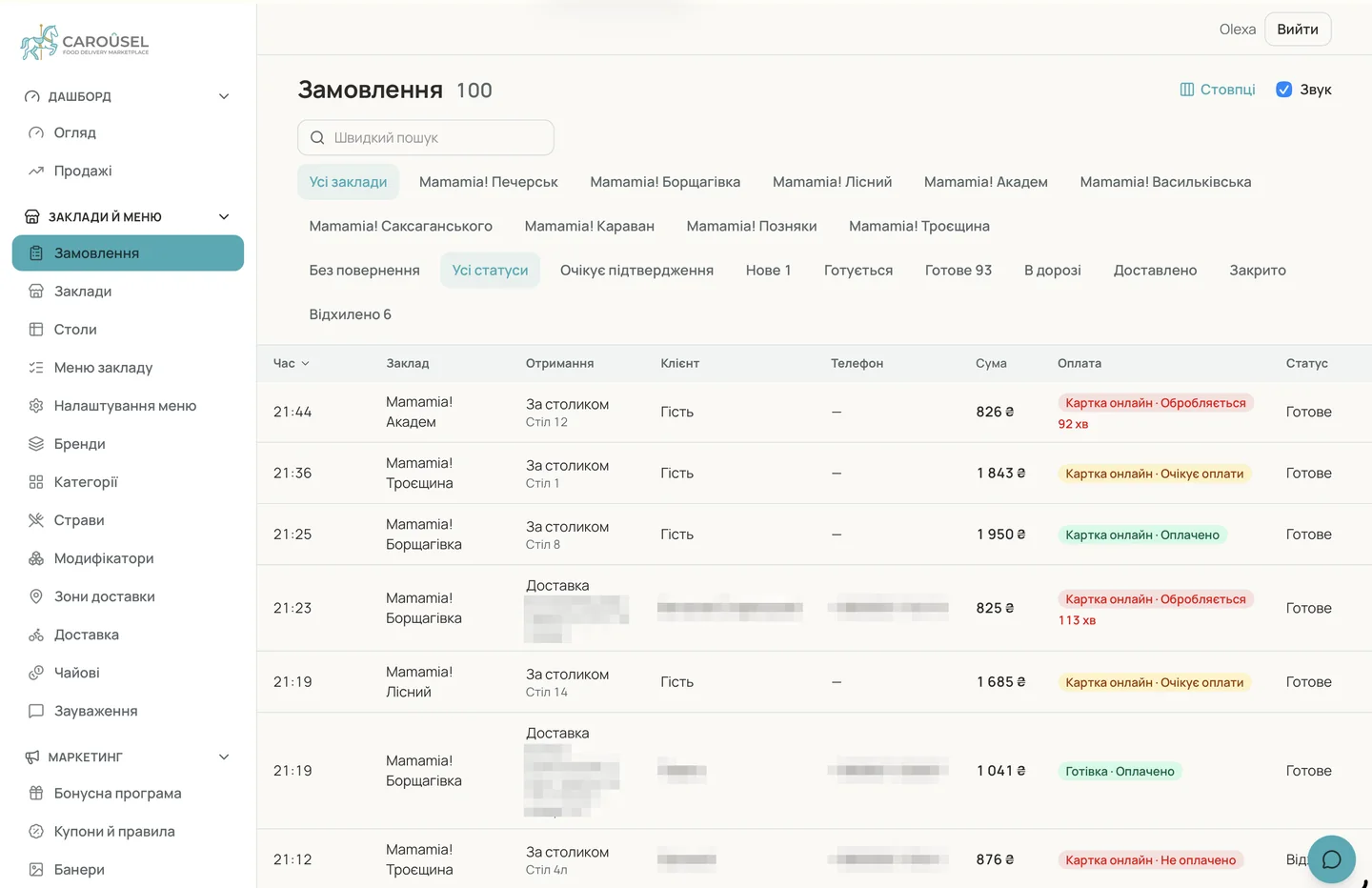Click the Банери image icon
1372x888 pixels.
(x=36, y=869)
